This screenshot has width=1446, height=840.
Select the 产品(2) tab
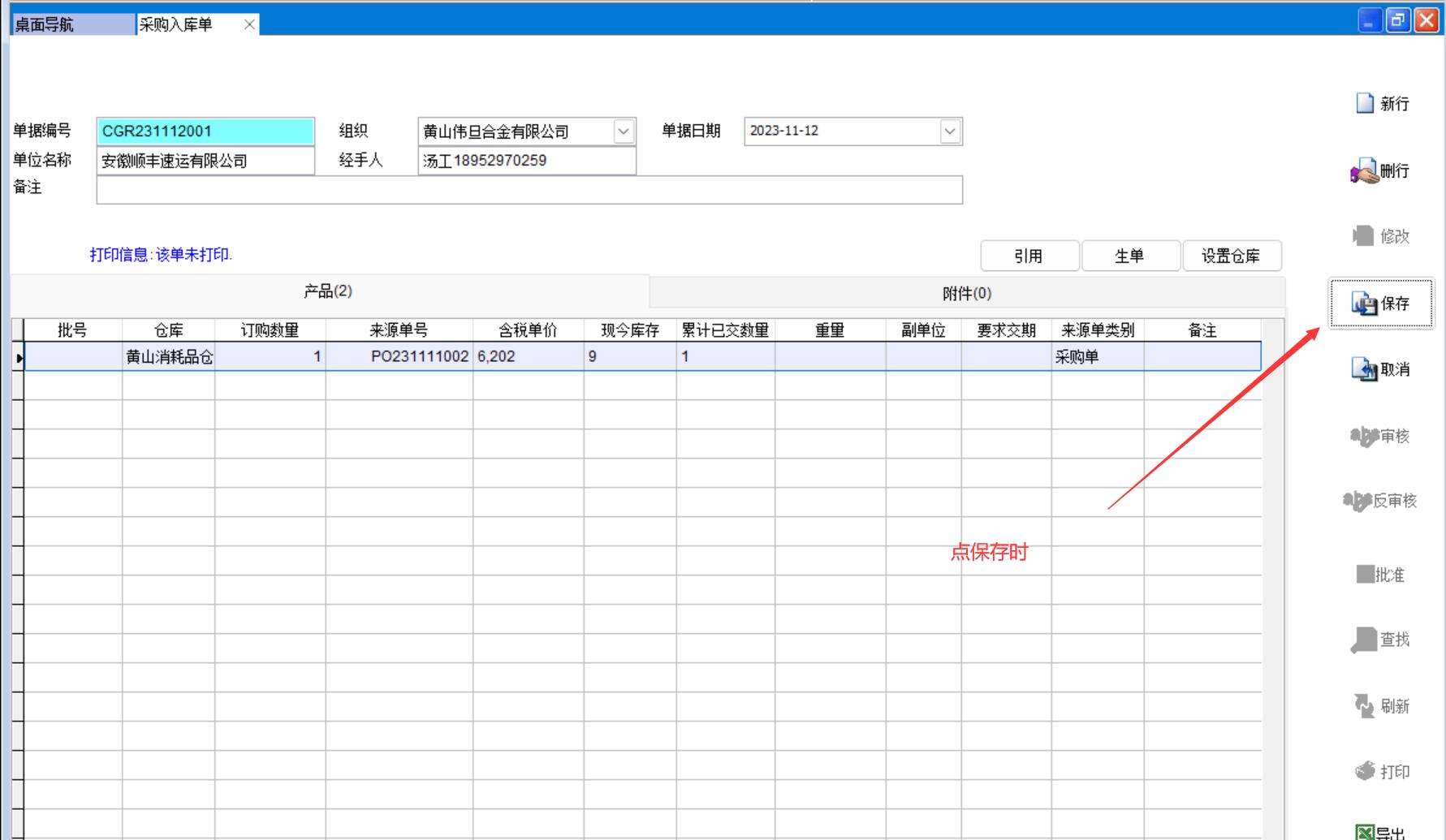328,291
